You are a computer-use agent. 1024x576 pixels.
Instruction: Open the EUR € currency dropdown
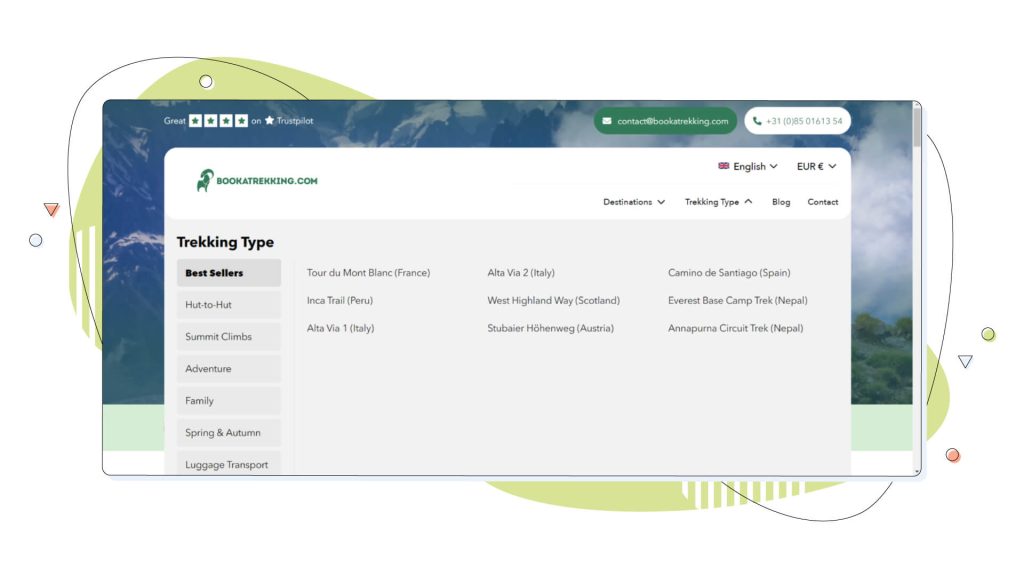pos(816,167)
